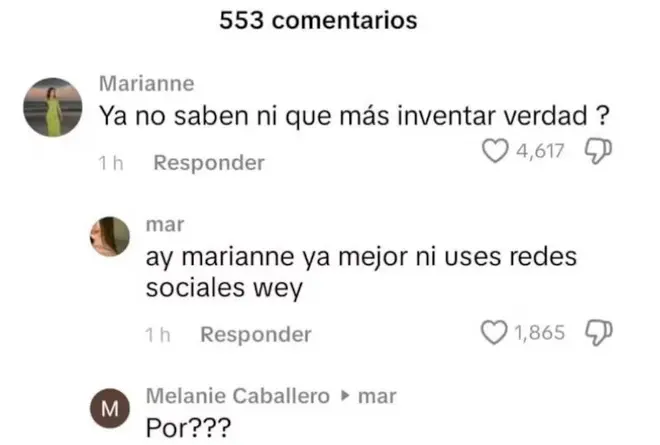Click the reply-arrow triangle beside Melanie Caballero
This screenshot has width=660, height=445.
tap(345, 396)
